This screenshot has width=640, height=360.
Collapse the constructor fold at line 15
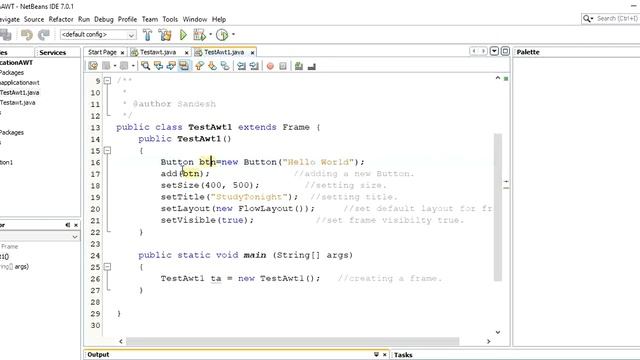107,151
